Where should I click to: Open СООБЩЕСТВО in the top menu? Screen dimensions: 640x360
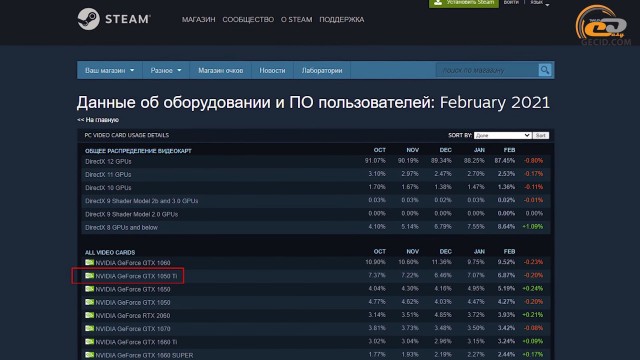248,20
